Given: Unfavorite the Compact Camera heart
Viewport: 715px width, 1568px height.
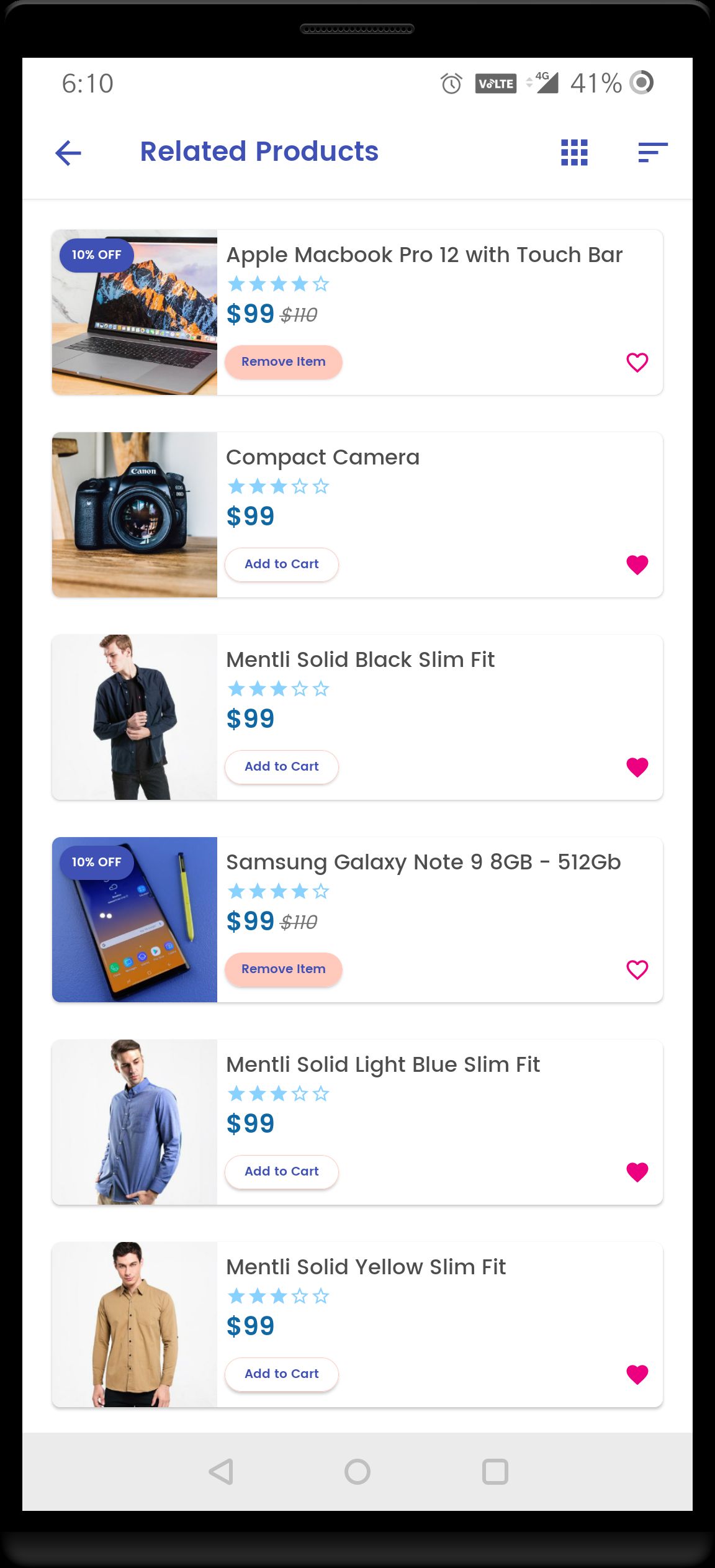Looking at the screenshot, I should (x=637, y=564).
